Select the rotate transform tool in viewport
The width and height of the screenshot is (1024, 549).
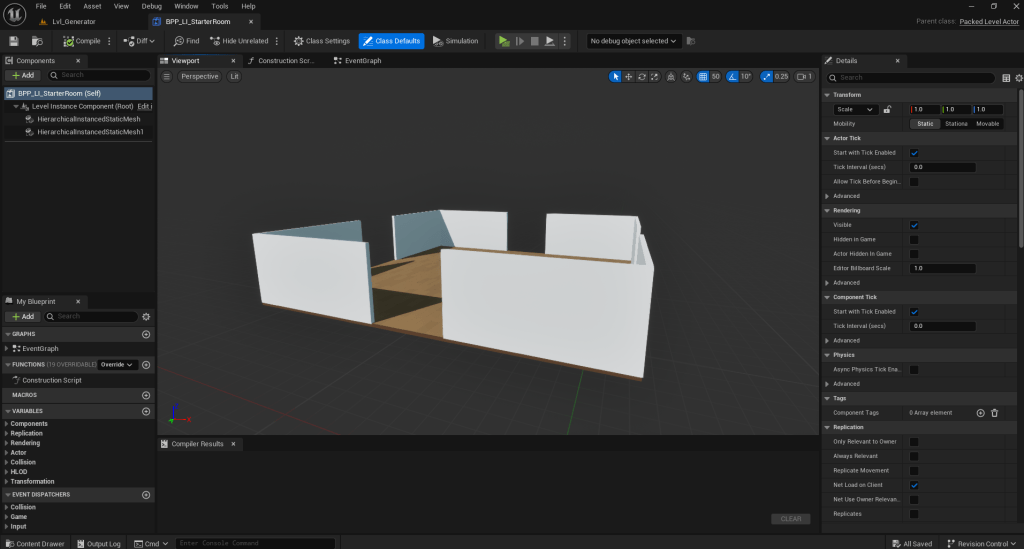[x=641, y=77]
